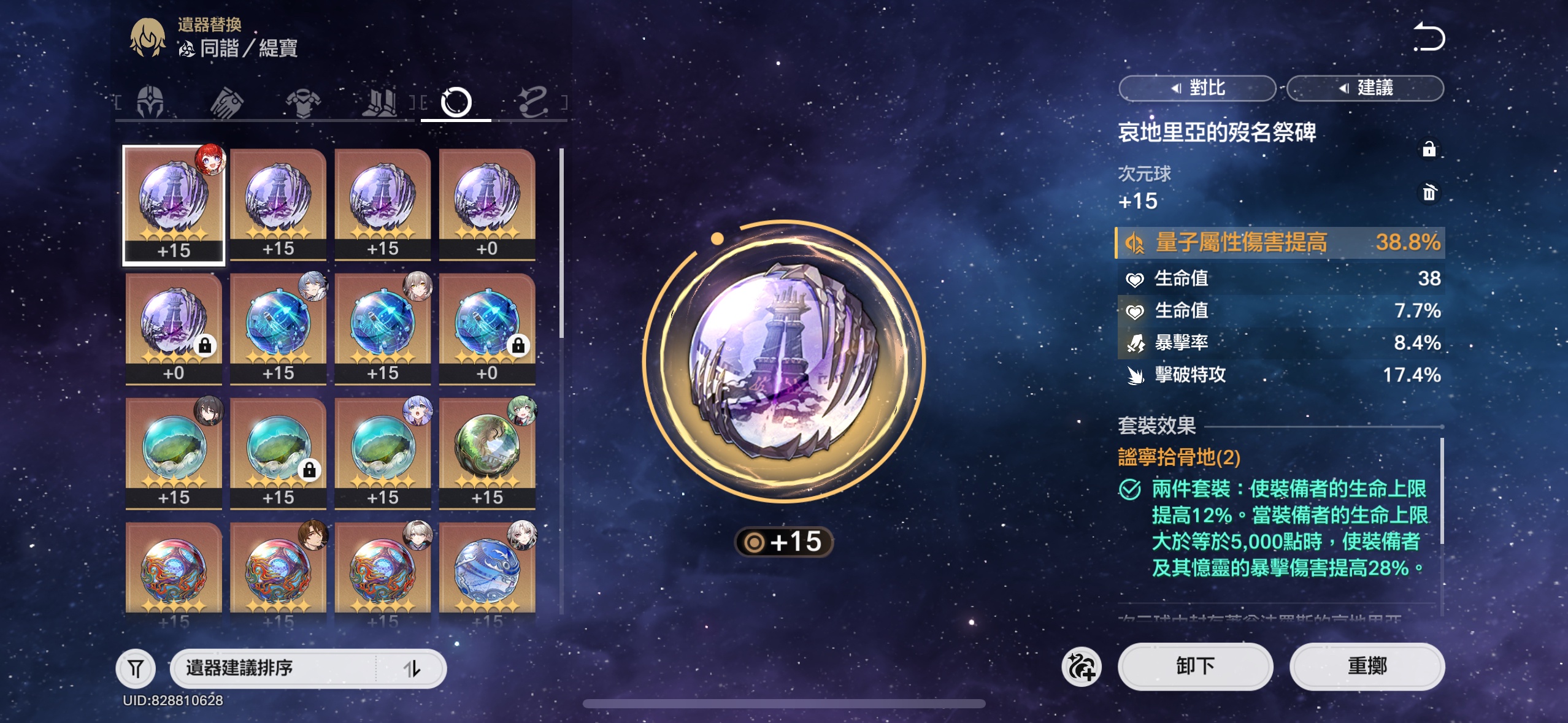The image size is (1568, 723).
Task: Expand the 對比 compare panel
Action: tap(1197, 88)
